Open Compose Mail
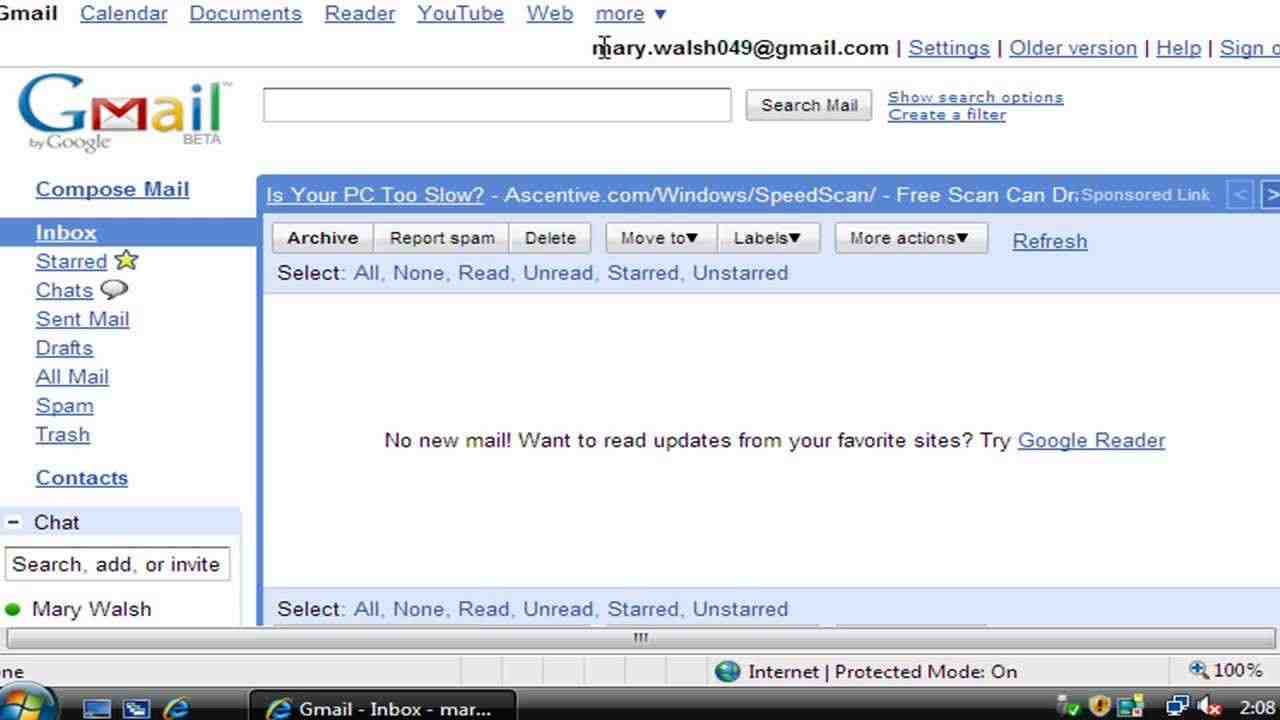 (112, 189)
